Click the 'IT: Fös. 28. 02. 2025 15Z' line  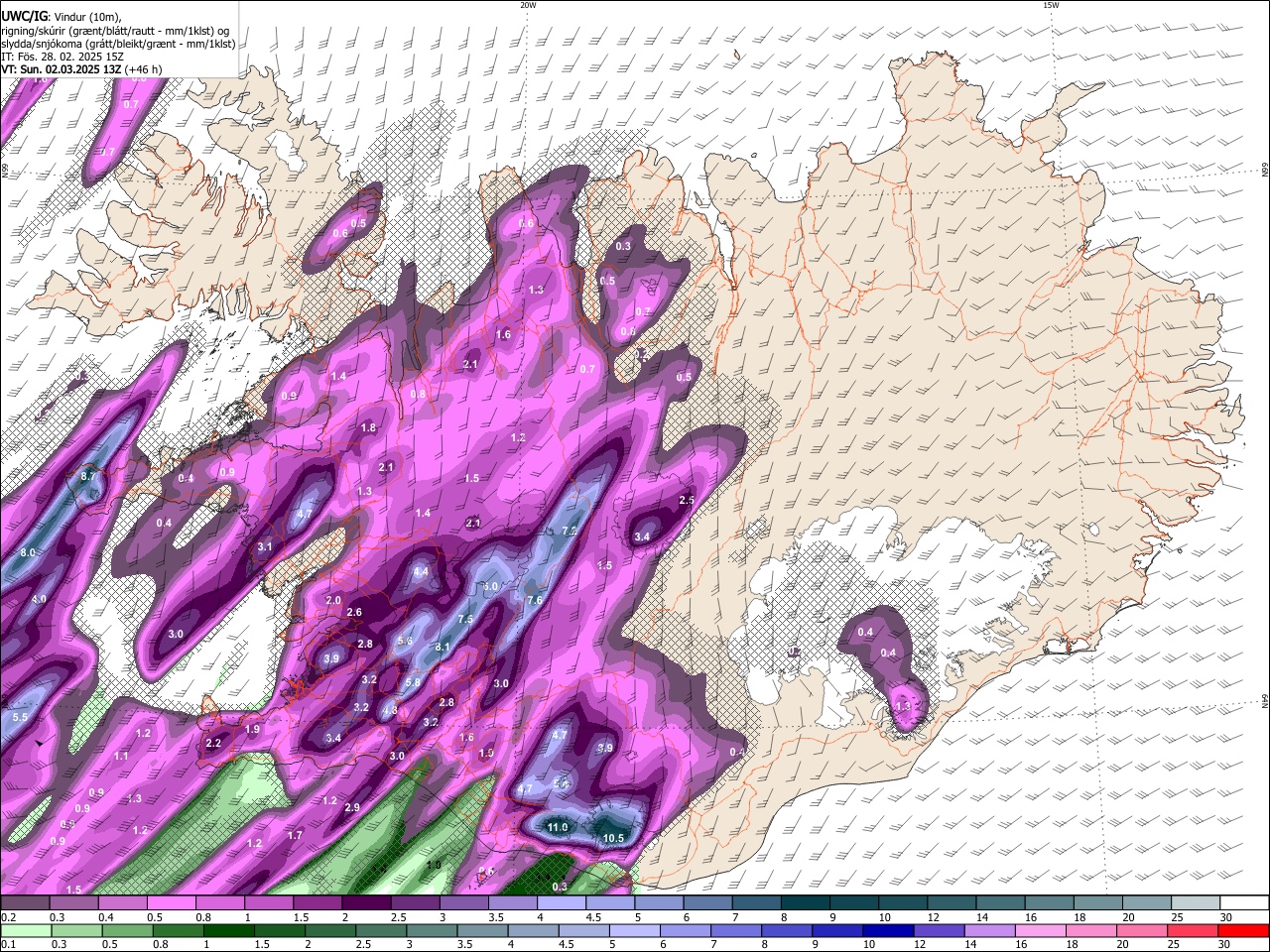[x=63, y=57]
